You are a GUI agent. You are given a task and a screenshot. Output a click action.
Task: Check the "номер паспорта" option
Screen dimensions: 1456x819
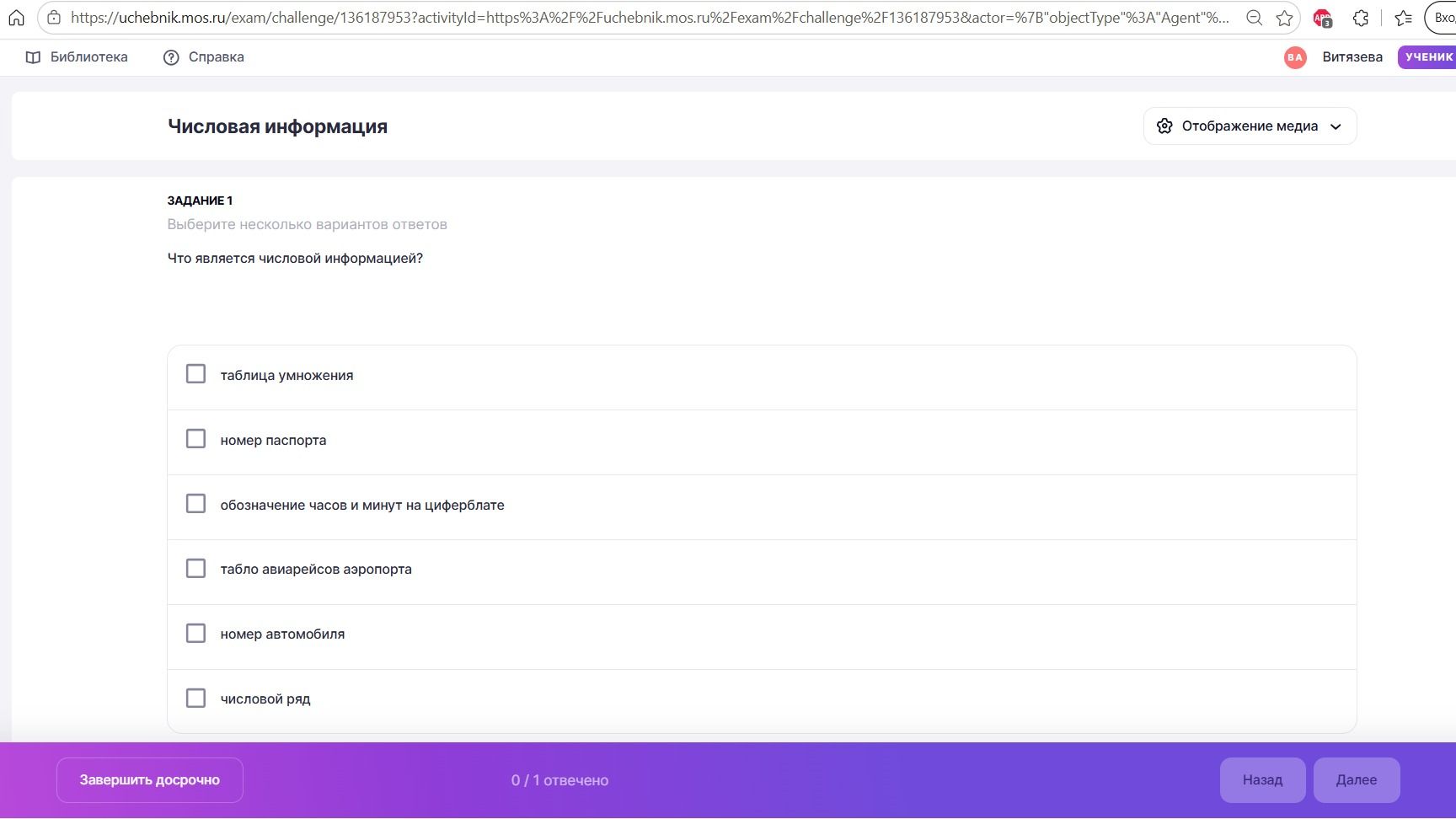point(195,439)
